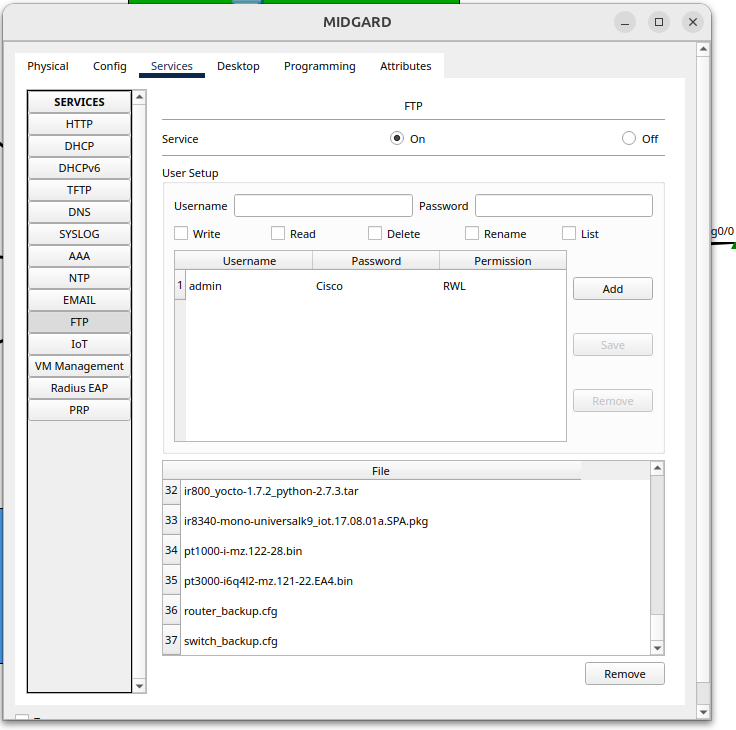Viewport: 736px width, 730px height.
Task: Click Add to create FTP user
Action: tap(613, 289)
